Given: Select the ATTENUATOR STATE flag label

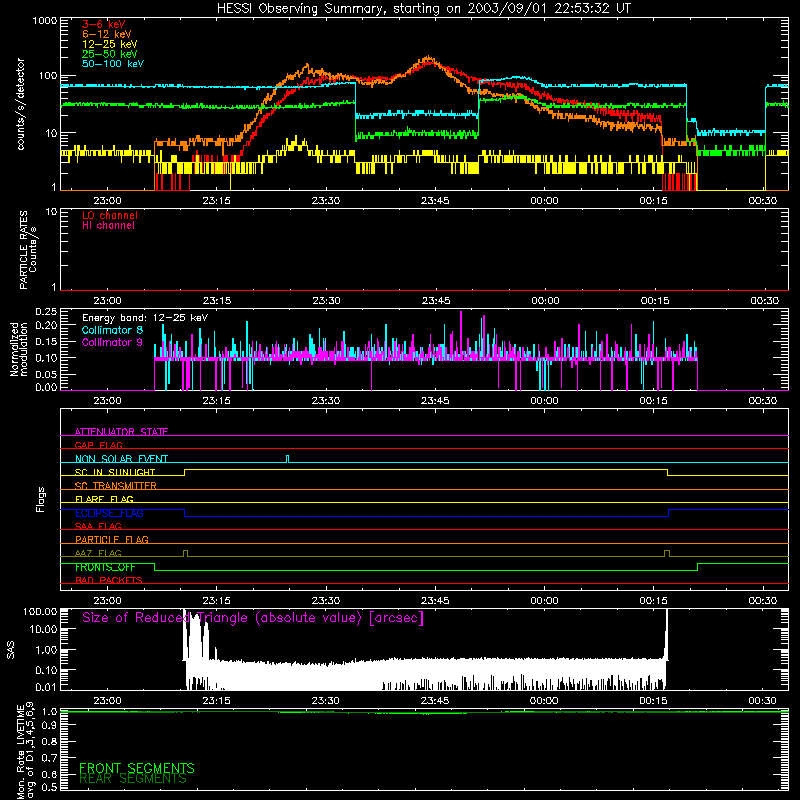Looking at the screenshot, I should (x=121, y=432).
